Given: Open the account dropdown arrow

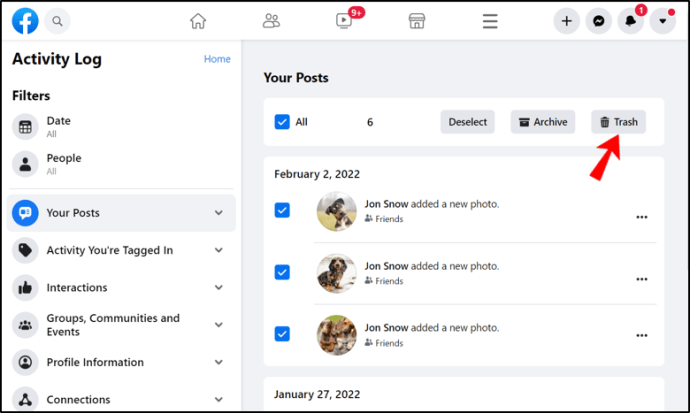Looking at the screenshot, I should coord(663,21).
